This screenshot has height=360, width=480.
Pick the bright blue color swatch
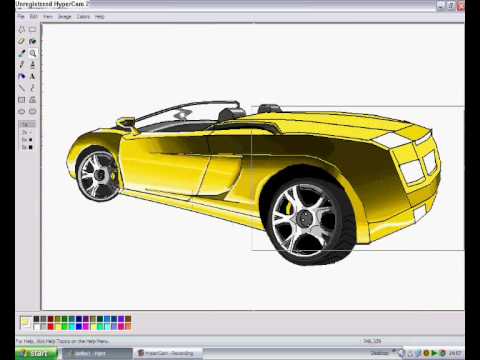(79, 326)
